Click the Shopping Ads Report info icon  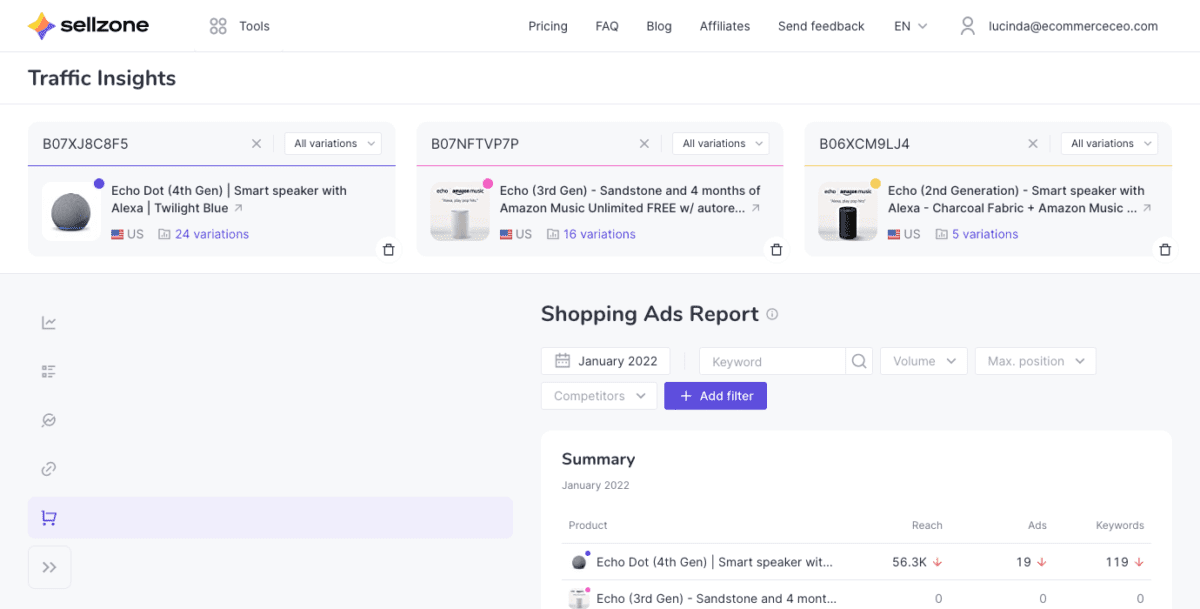772,314
